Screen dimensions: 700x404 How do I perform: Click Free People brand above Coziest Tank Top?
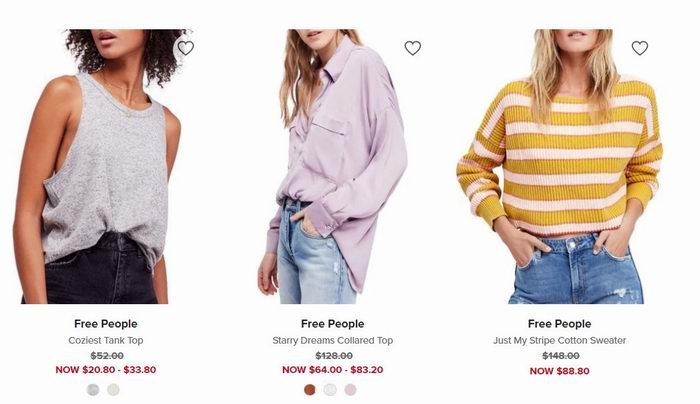106,324
